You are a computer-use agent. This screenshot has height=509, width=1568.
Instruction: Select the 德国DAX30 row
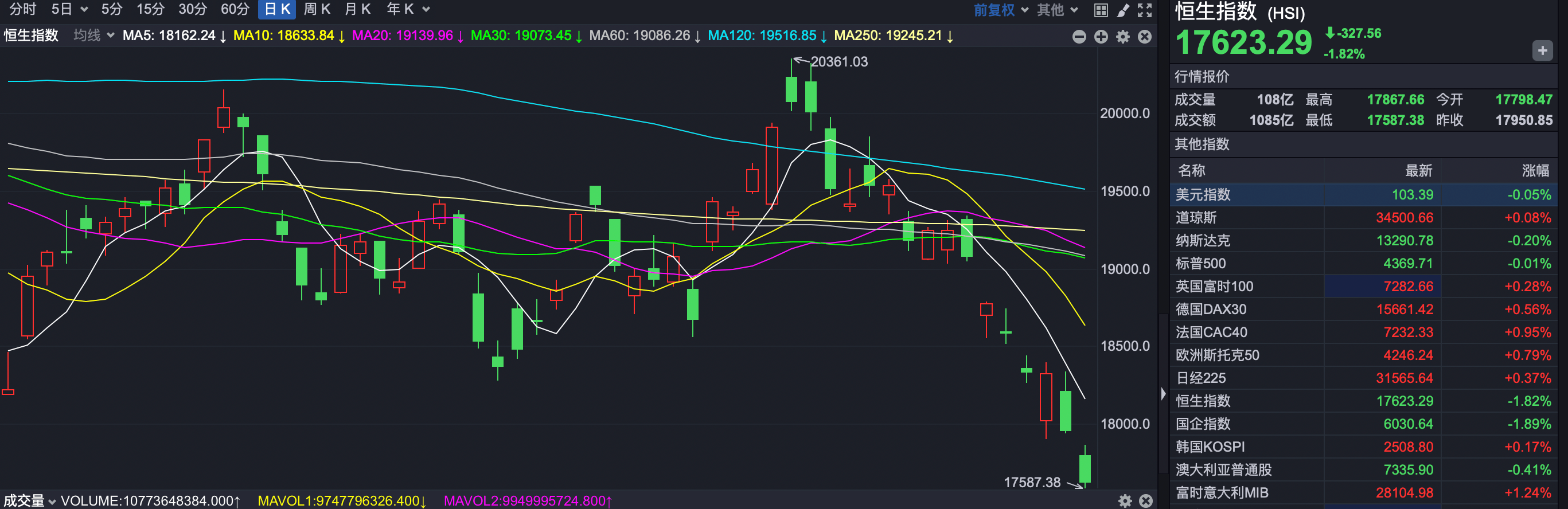1363,310
